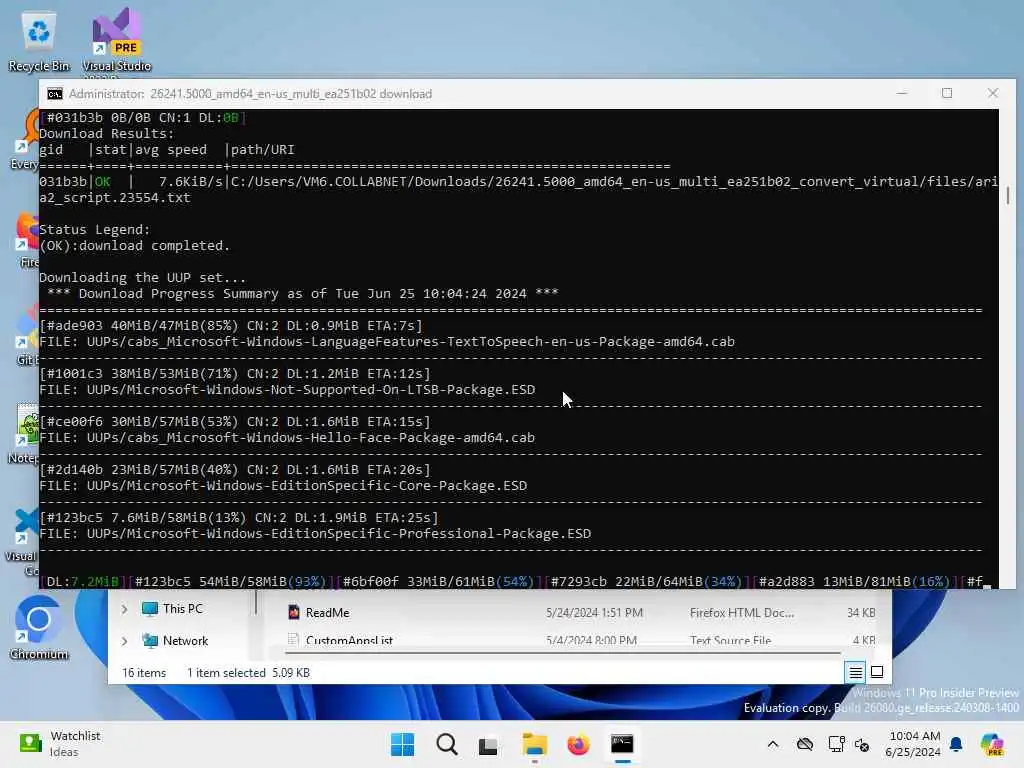This screenshot has height=768, width=1024.
Task: Click the TextToSpeech cab file line
Action: pos(387,342)
